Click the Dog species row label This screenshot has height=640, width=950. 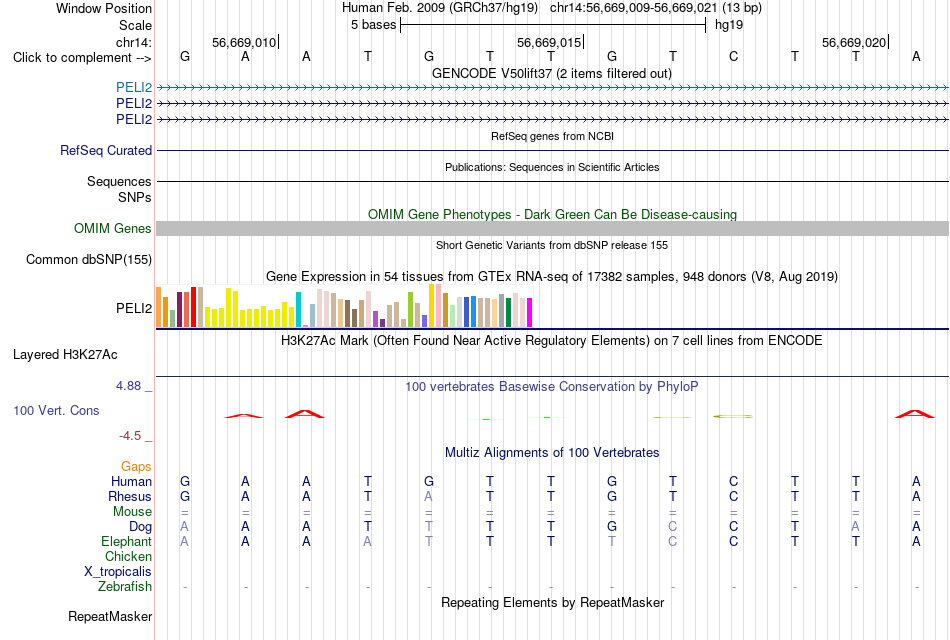tap(140, 527)
